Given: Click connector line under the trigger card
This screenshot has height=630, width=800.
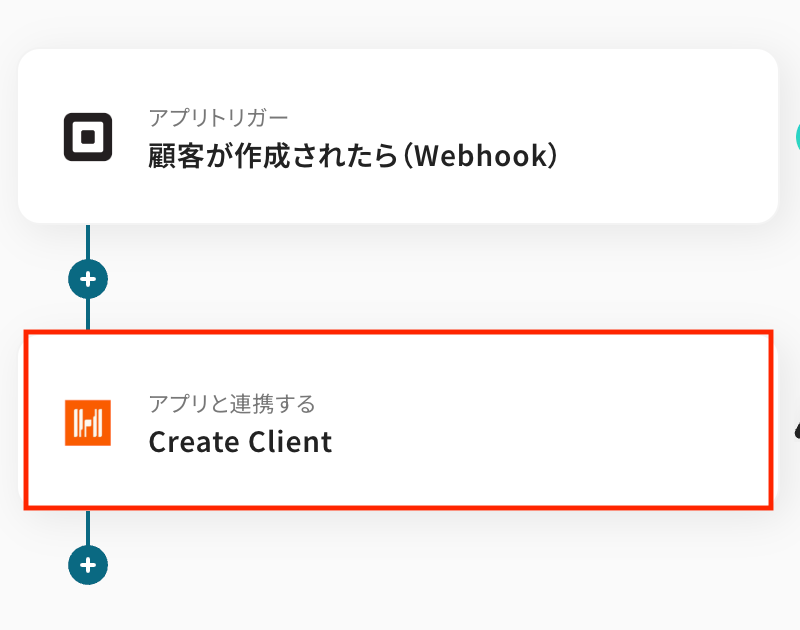Looking at the screenshot, I should point(88,242).
